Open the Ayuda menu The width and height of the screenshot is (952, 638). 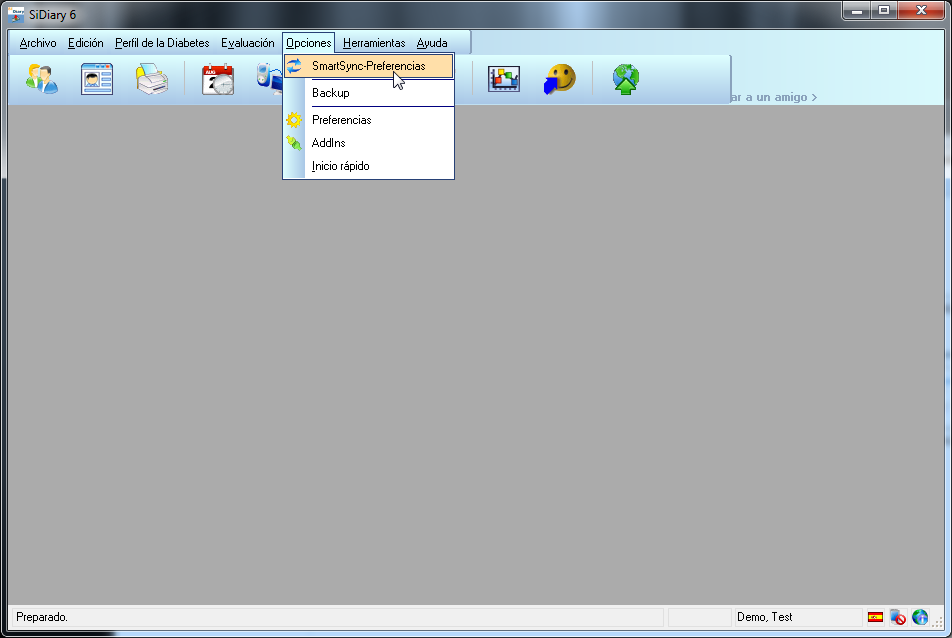coord(432,43)
